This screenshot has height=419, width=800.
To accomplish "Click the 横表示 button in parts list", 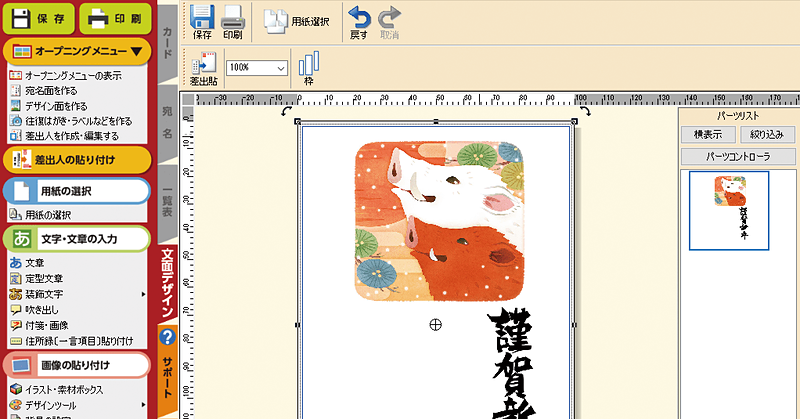I will 708,135.
